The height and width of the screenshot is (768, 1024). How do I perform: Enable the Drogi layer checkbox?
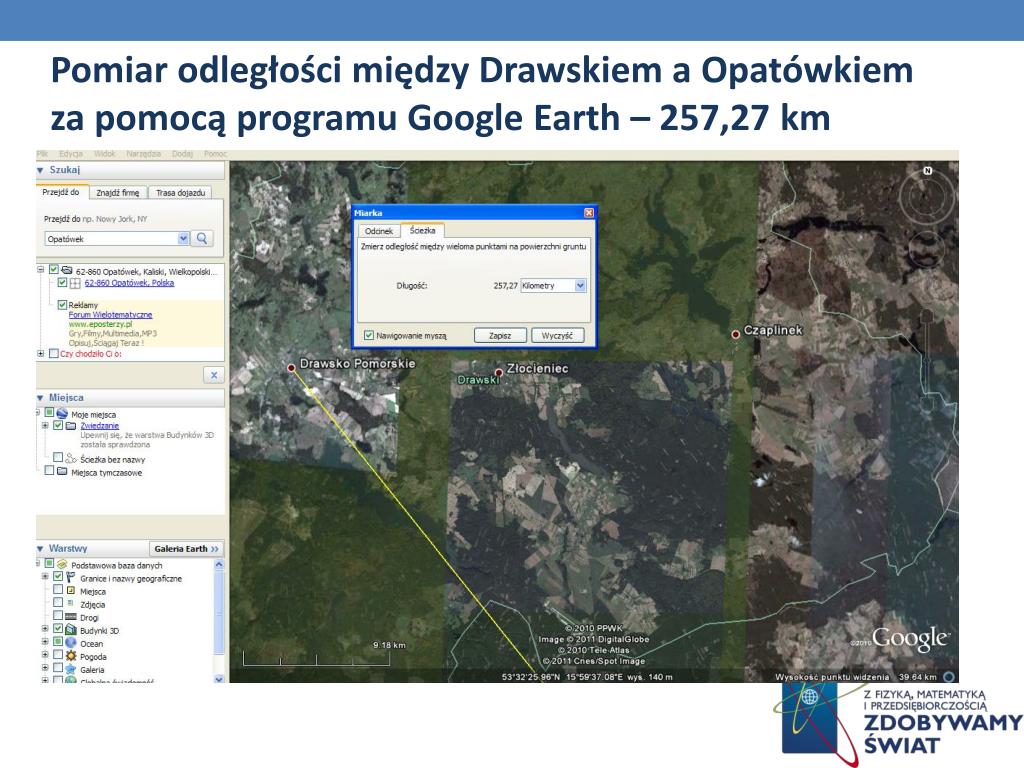point(58,616)
